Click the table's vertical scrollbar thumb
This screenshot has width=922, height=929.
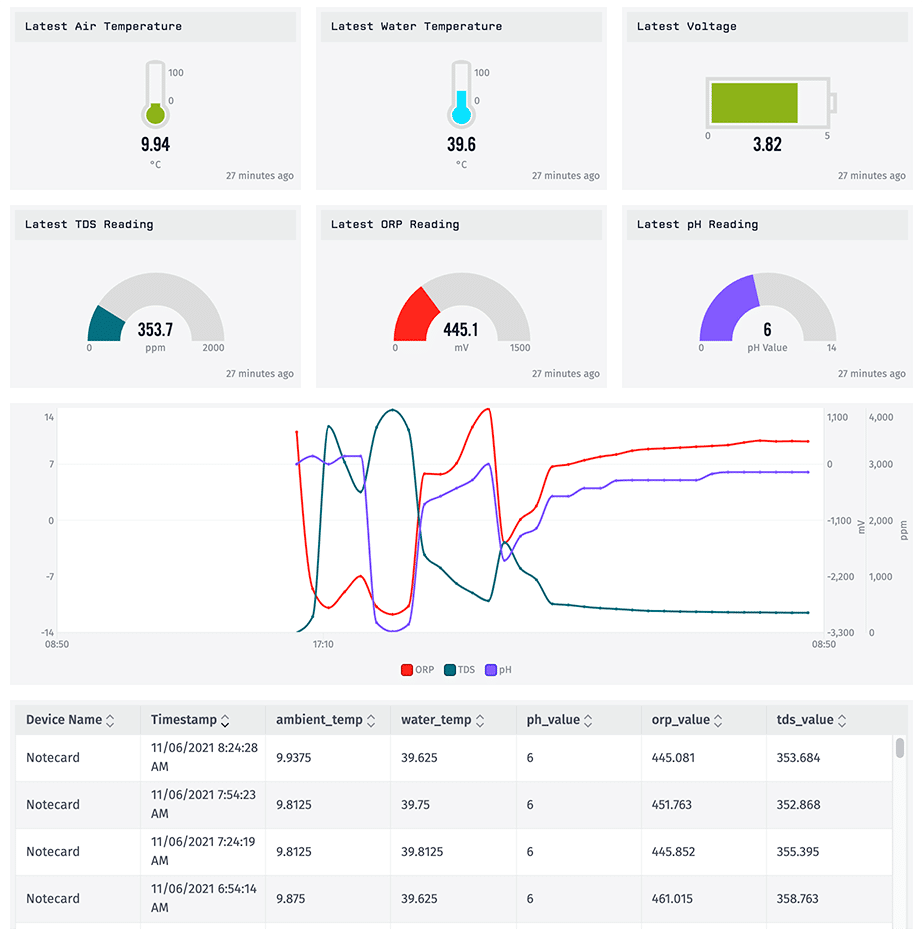[900, 748]
